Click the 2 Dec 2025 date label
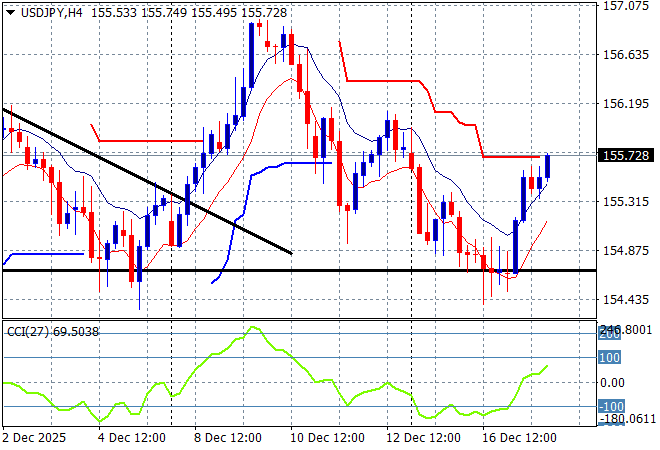 pos(34,438)
